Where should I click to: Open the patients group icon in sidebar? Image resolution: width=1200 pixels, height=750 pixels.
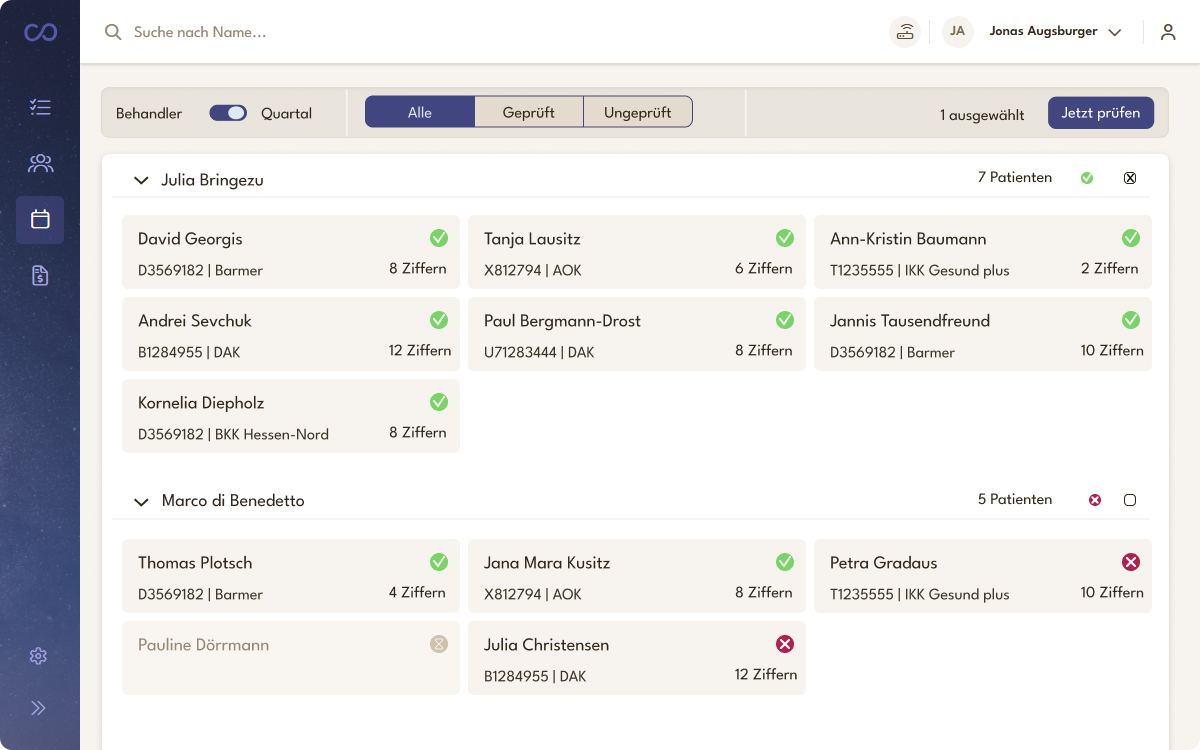click(40, 163)
